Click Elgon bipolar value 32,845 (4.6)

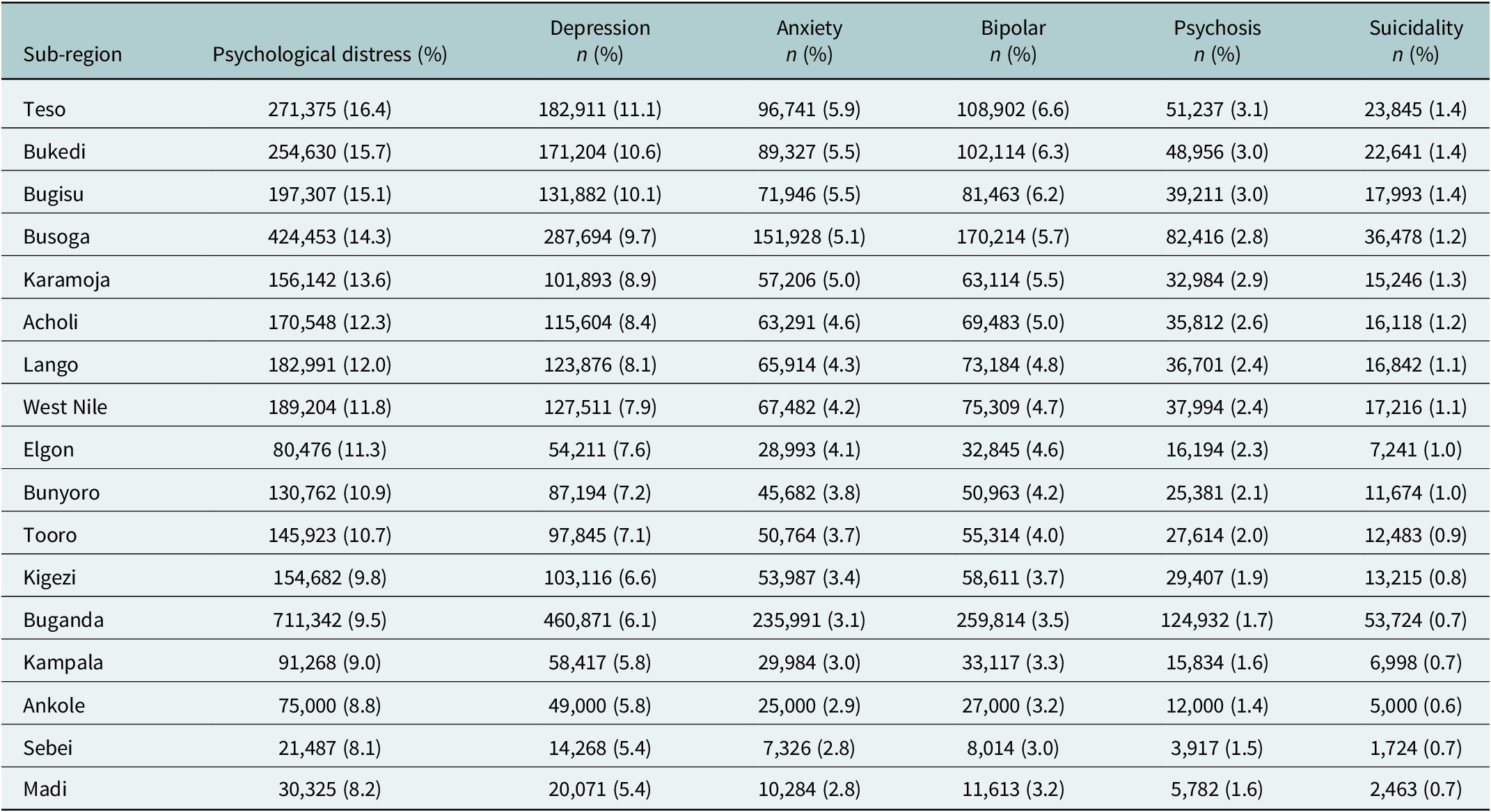(1013, 449)
